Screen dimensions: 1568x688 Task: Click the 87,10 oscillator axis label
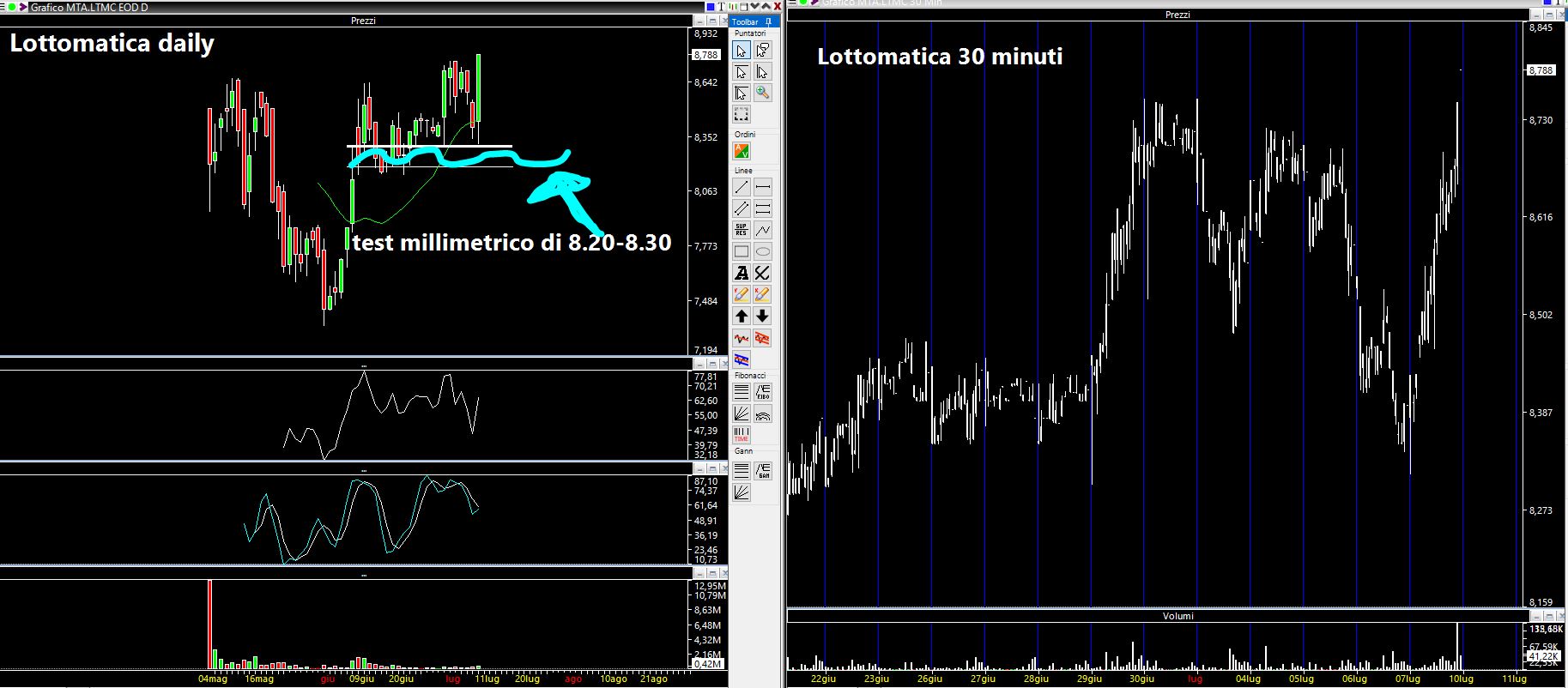point(705,482)
